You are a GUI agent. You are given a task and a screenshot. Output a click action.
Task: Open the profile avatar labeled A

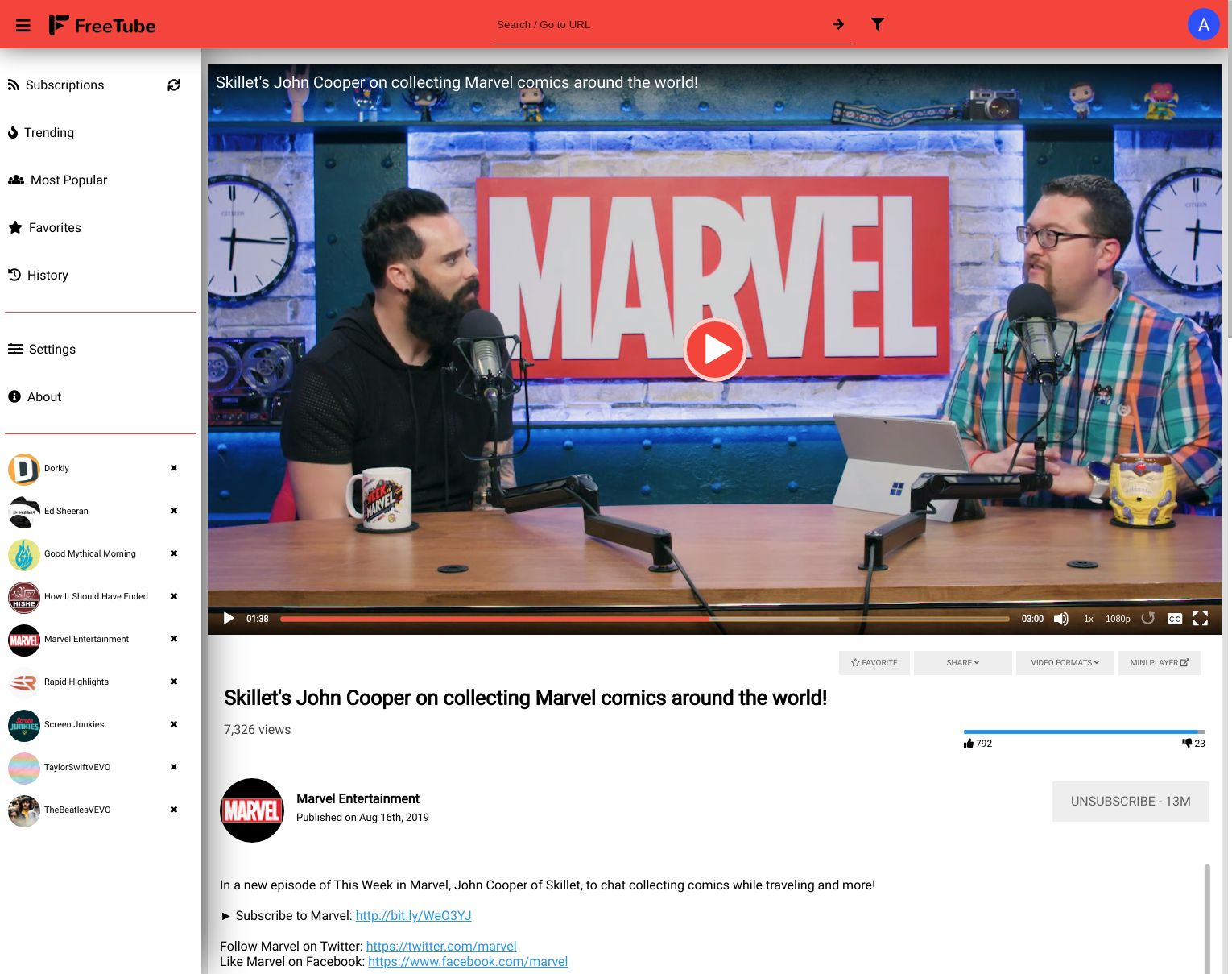[x=1204, y=24]
